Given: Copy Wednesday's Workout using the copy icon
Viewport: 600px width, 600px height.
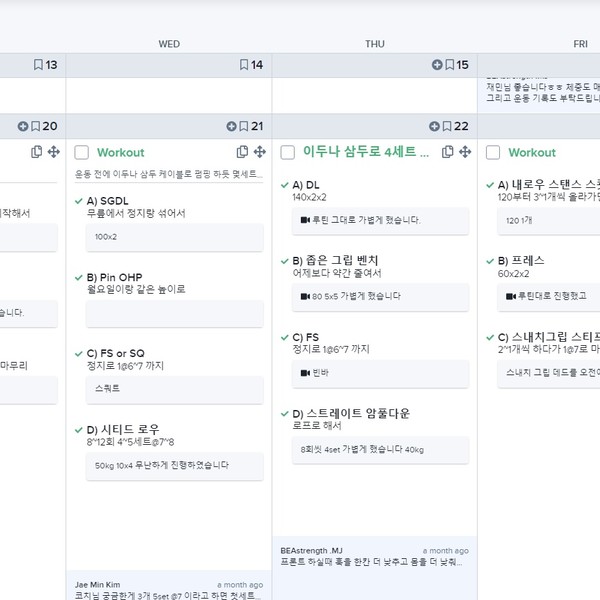Looking at the screenshot, I should coord(242,152).
